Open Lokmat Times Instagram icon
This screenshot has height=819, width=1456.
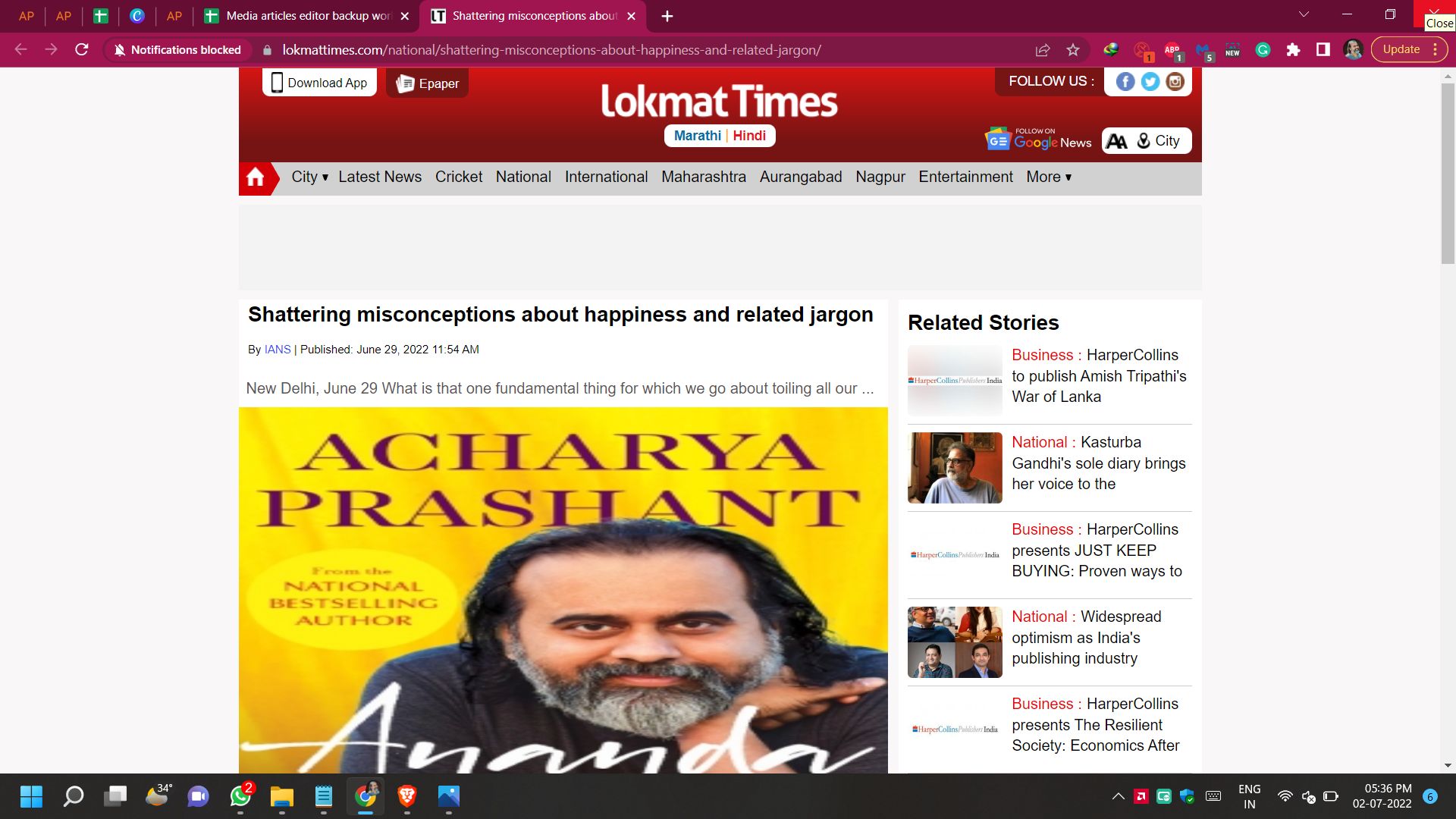[1175, 82]
